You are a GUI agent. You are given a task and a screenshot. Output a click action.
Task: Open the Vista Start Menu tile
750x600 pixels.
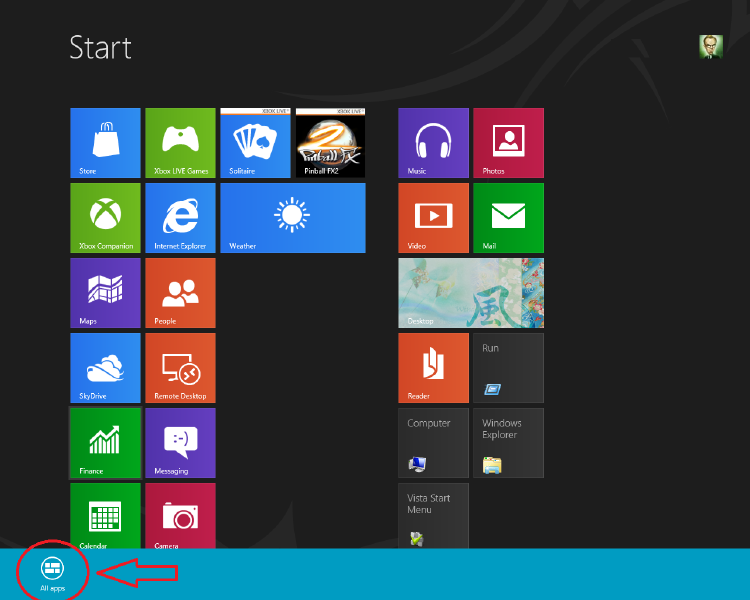(433, 516)
